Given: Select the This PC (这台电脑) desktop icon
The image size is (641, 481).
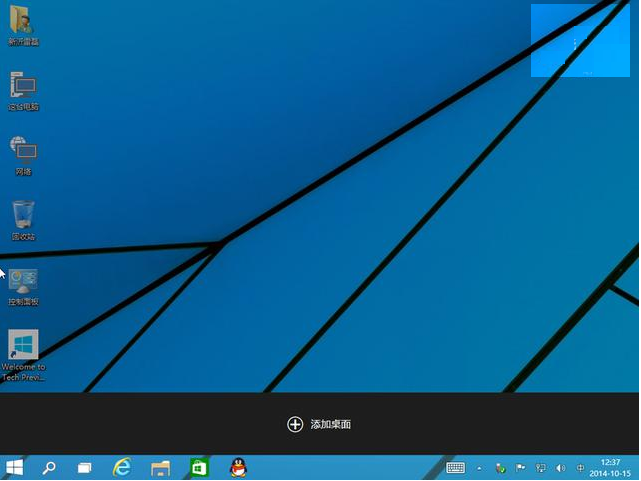Looking at the screenshot, I should pyautogui.click(x=23, y=91).
